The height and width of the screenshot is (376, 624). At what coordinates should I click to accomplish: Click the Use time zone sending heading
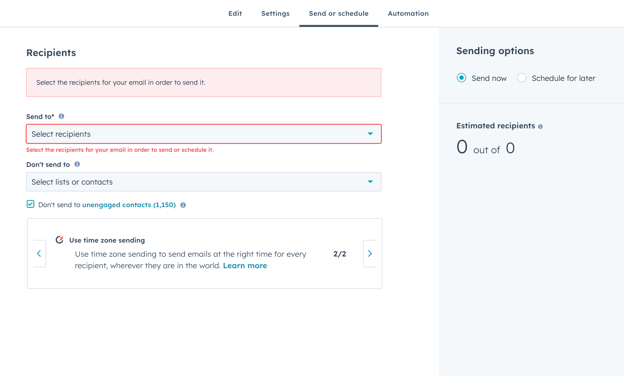click(107, 240)
